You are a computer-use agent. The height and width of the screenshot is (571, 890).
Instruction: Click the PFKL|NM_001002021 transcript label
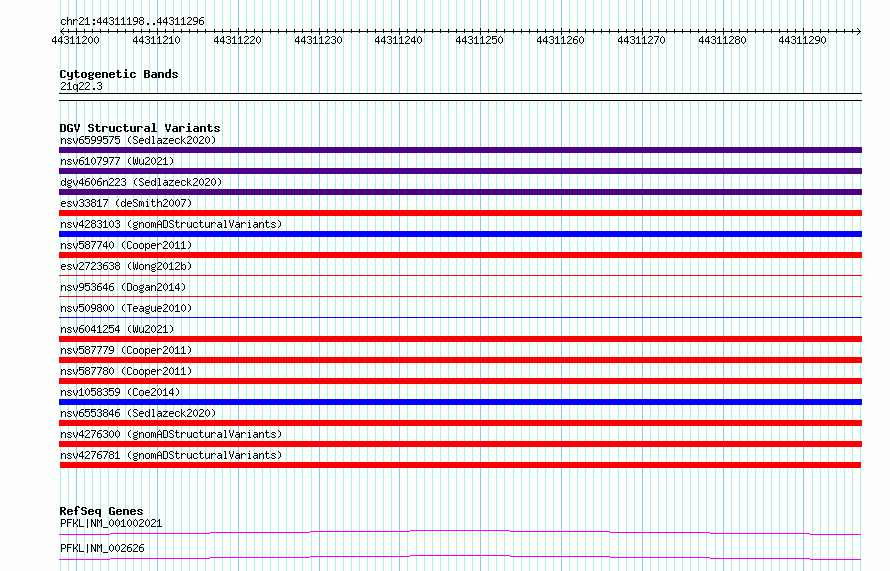pos(111,523)
